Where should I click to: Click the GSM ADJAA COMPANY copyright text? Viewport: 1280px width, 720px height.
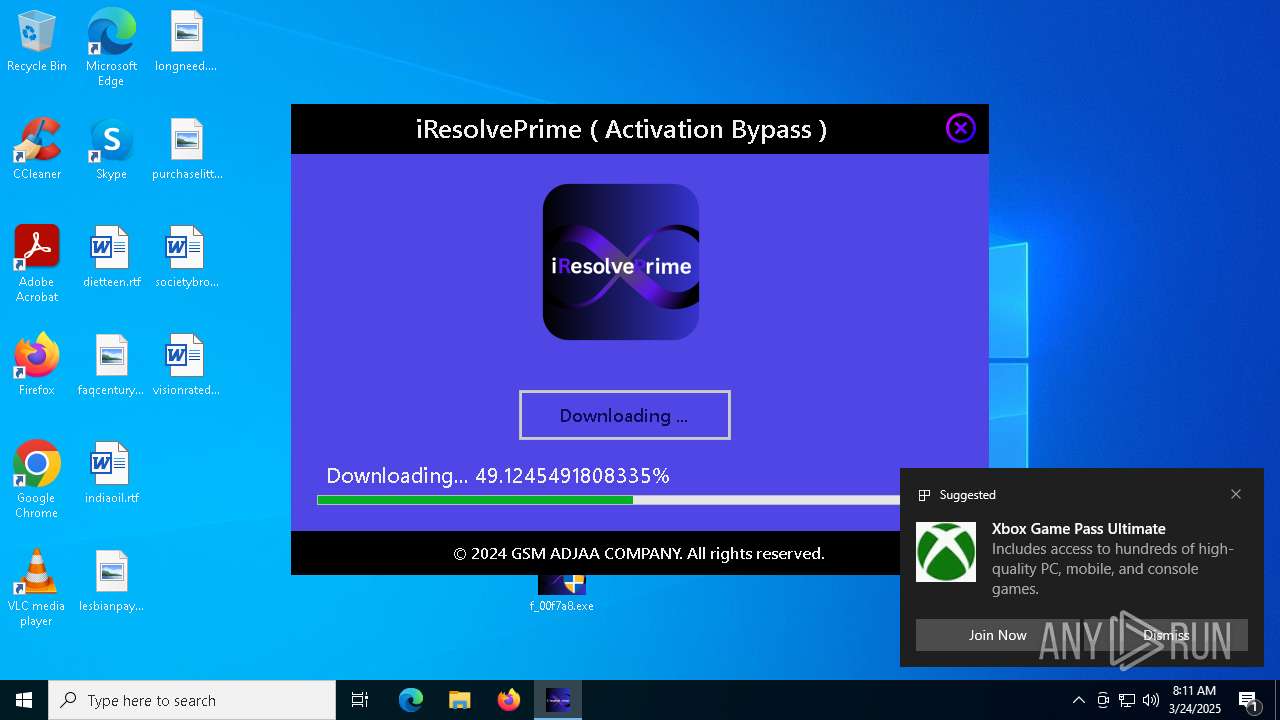[x=639, y=553]
